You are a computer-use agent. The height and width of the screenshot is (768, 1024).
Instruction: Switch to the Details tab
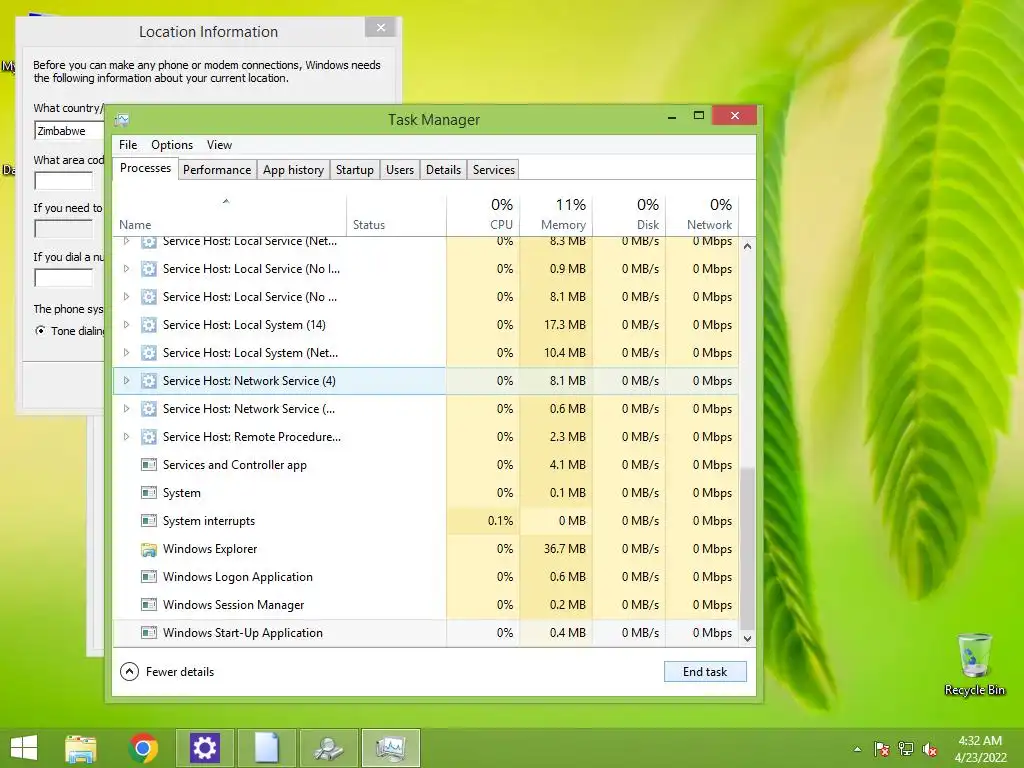tap(443, 170)
